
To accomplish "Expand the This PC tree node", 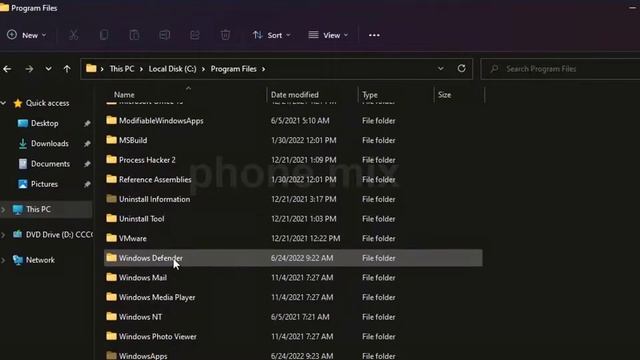I will pyautogui.click(x=3, y=209).
